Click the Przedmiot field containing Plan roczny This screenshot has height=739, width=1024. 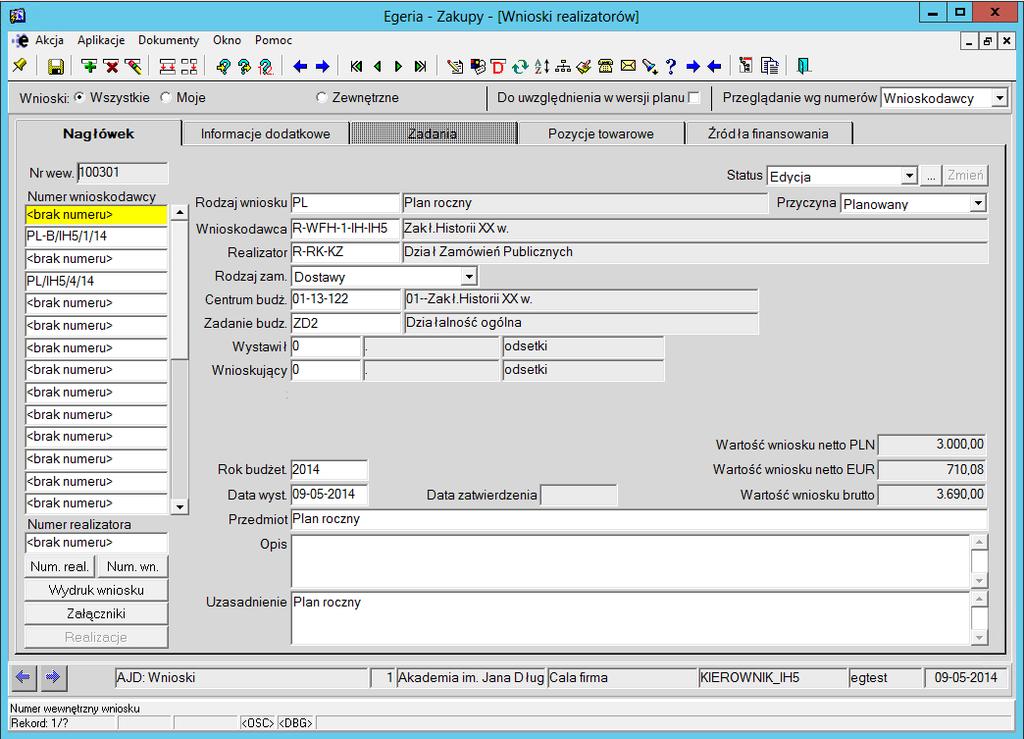point(639,519)
